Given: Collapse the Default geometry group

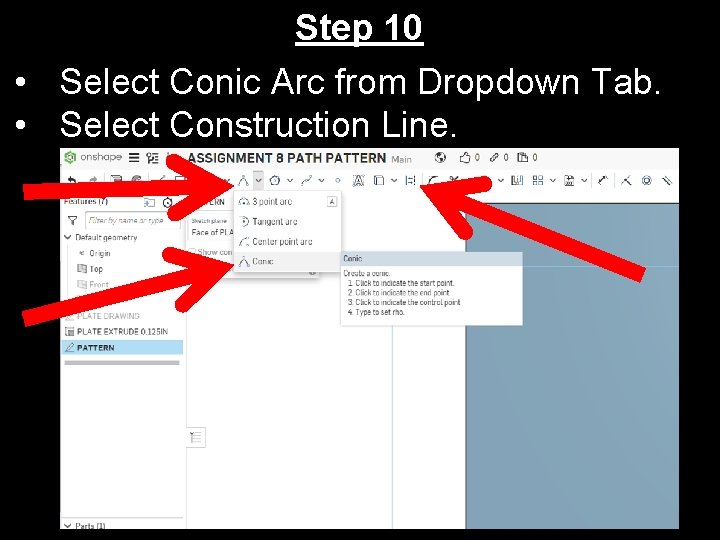Looking at the screenshot, I should 68,237.
